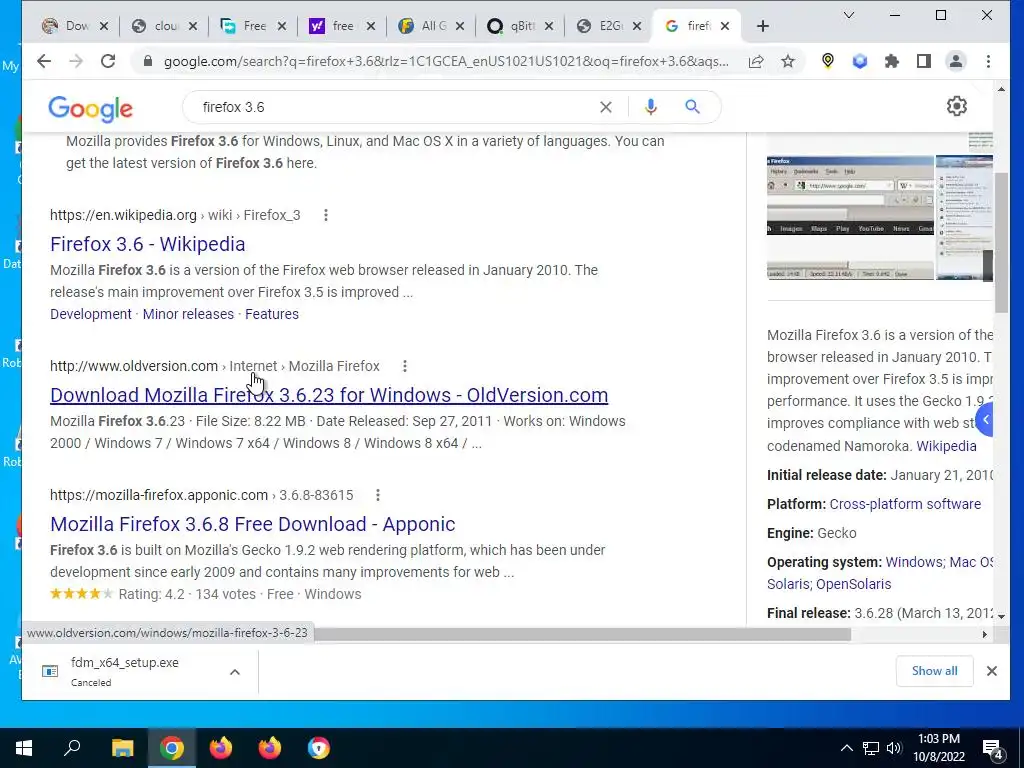Show hidden system tray icons
The width and height of the screenshot is (1024, 768).
(846, 748)
